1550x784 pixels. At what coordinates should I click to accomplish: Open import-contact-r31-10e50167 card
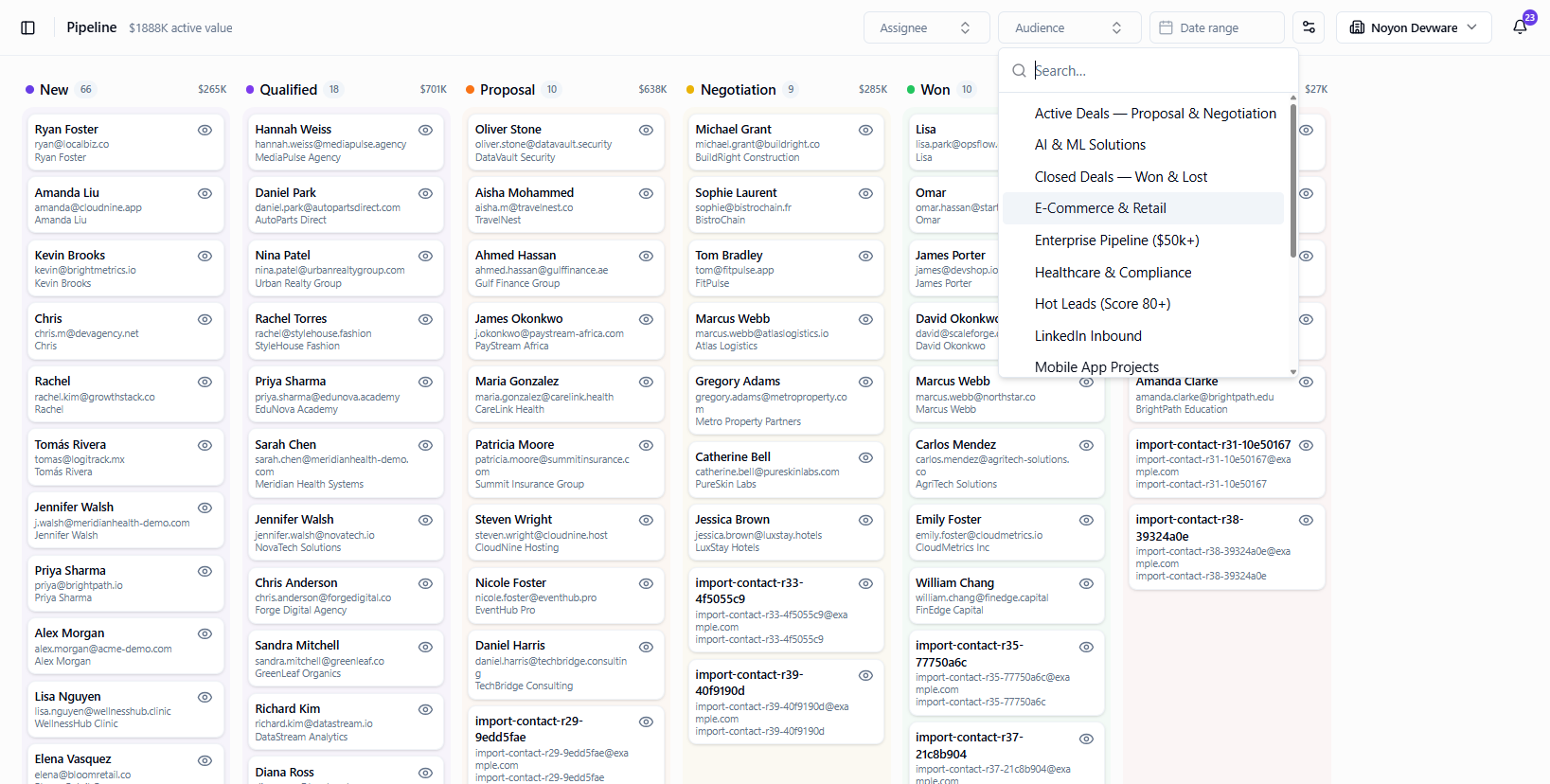point(1227,464)
